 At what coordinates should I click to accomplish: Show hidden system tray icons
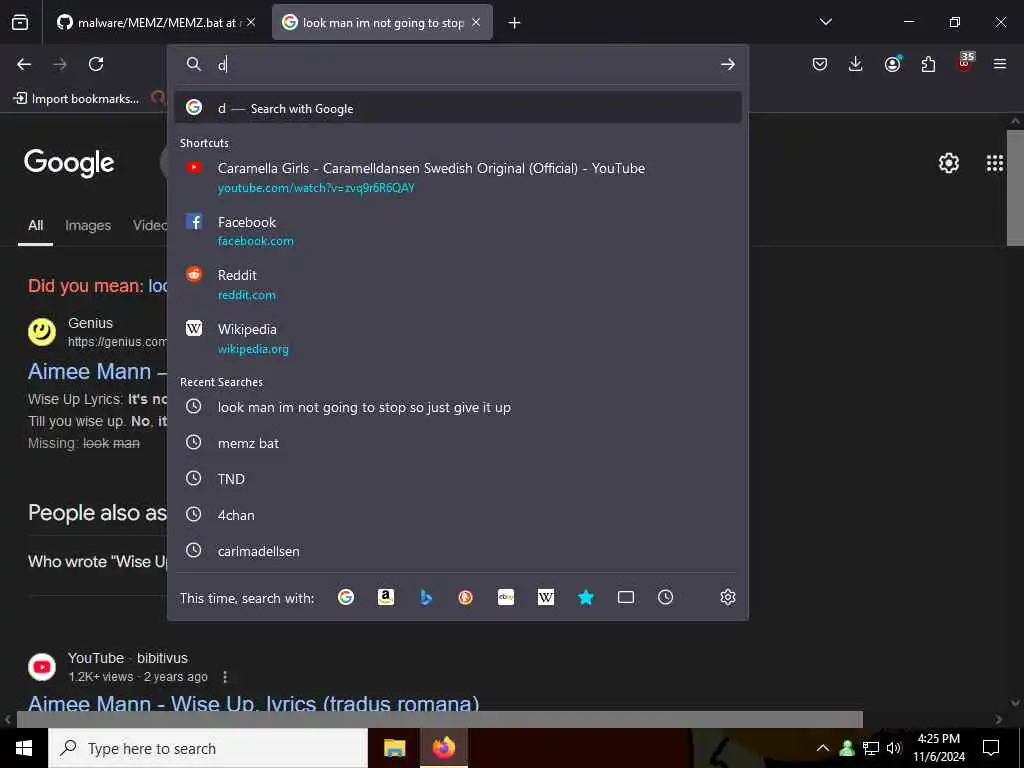(823, 748)
